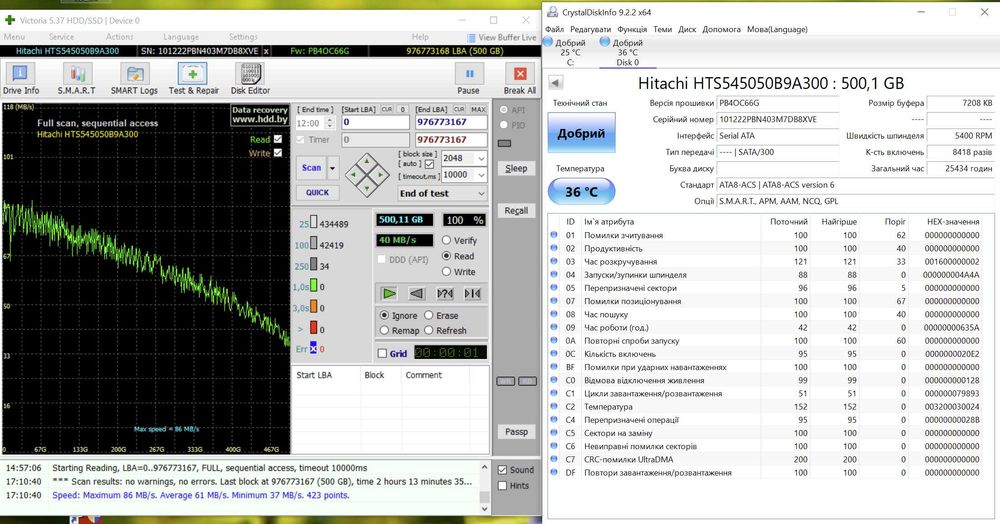1000x524 pixels.
Task: Select Test & Repair toolbar icon
Action: (x=193, y=79)
